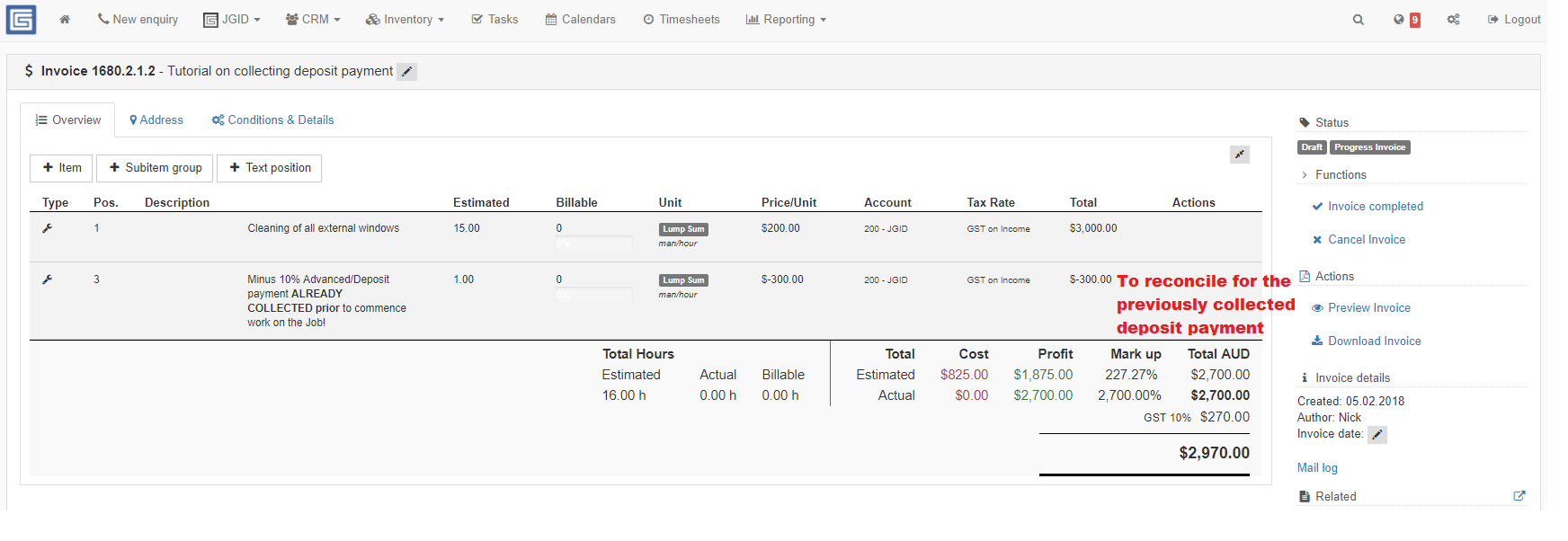Open notifications globe with badge 9
Screen dimensions: 1568x541
click(x=1406, y=20)
